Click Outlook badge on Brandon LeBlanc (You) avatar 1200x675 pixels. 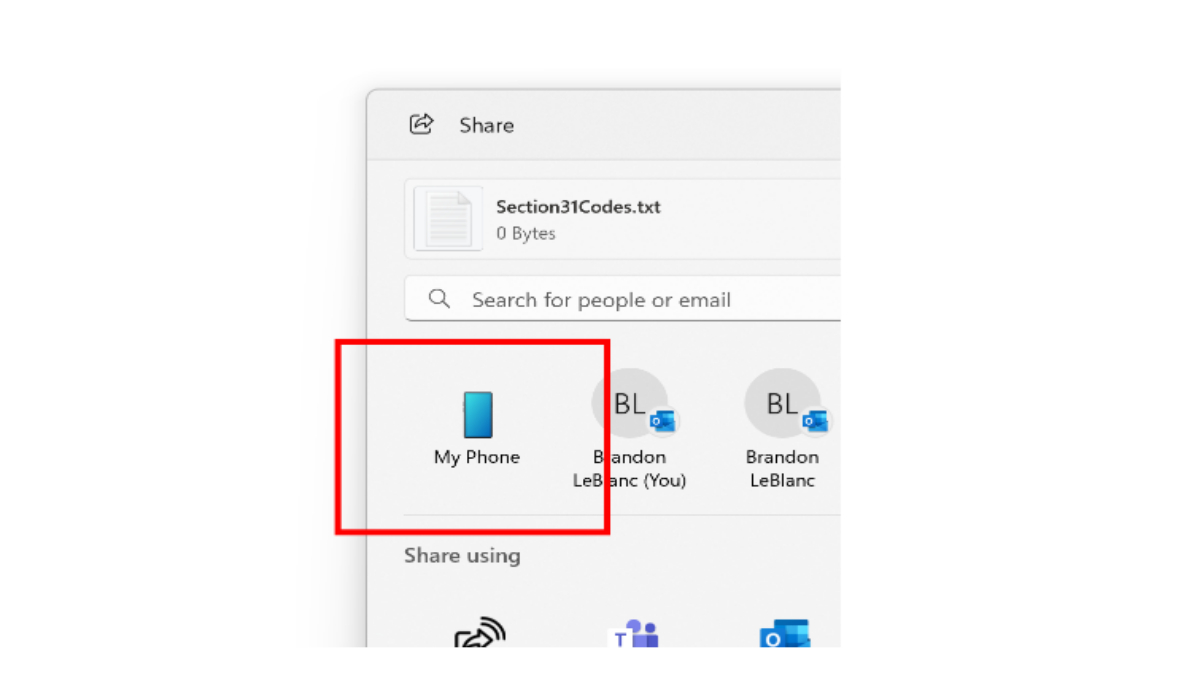[661, 421]
